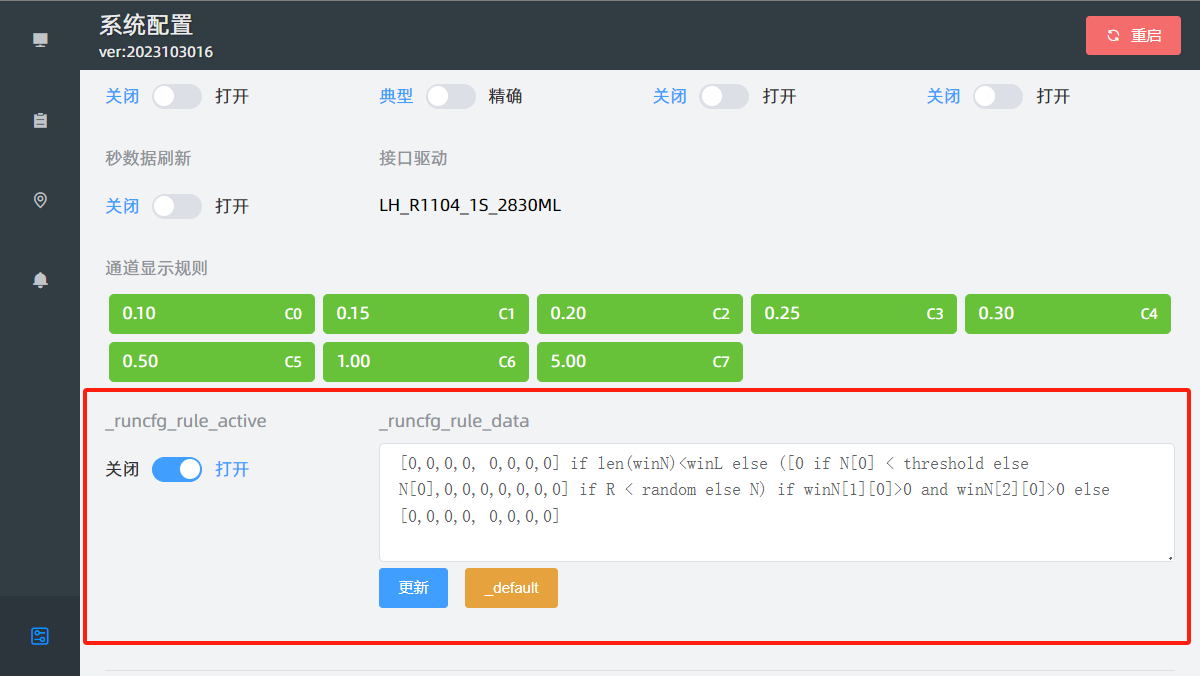The width and height of the screenshot is (1200, 676).
Task: Toggle the _runcfg_rule_active switch
Action: click(177, 469)
